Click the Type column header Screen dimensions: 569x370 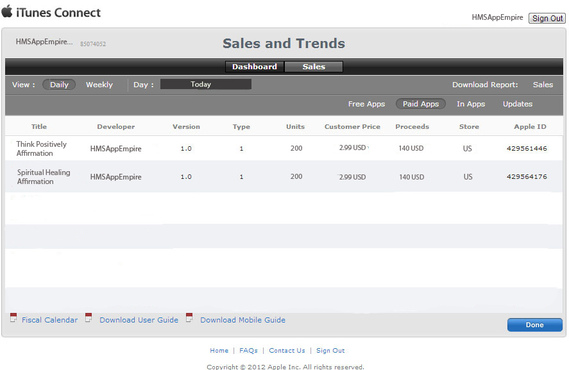(241, 127)
